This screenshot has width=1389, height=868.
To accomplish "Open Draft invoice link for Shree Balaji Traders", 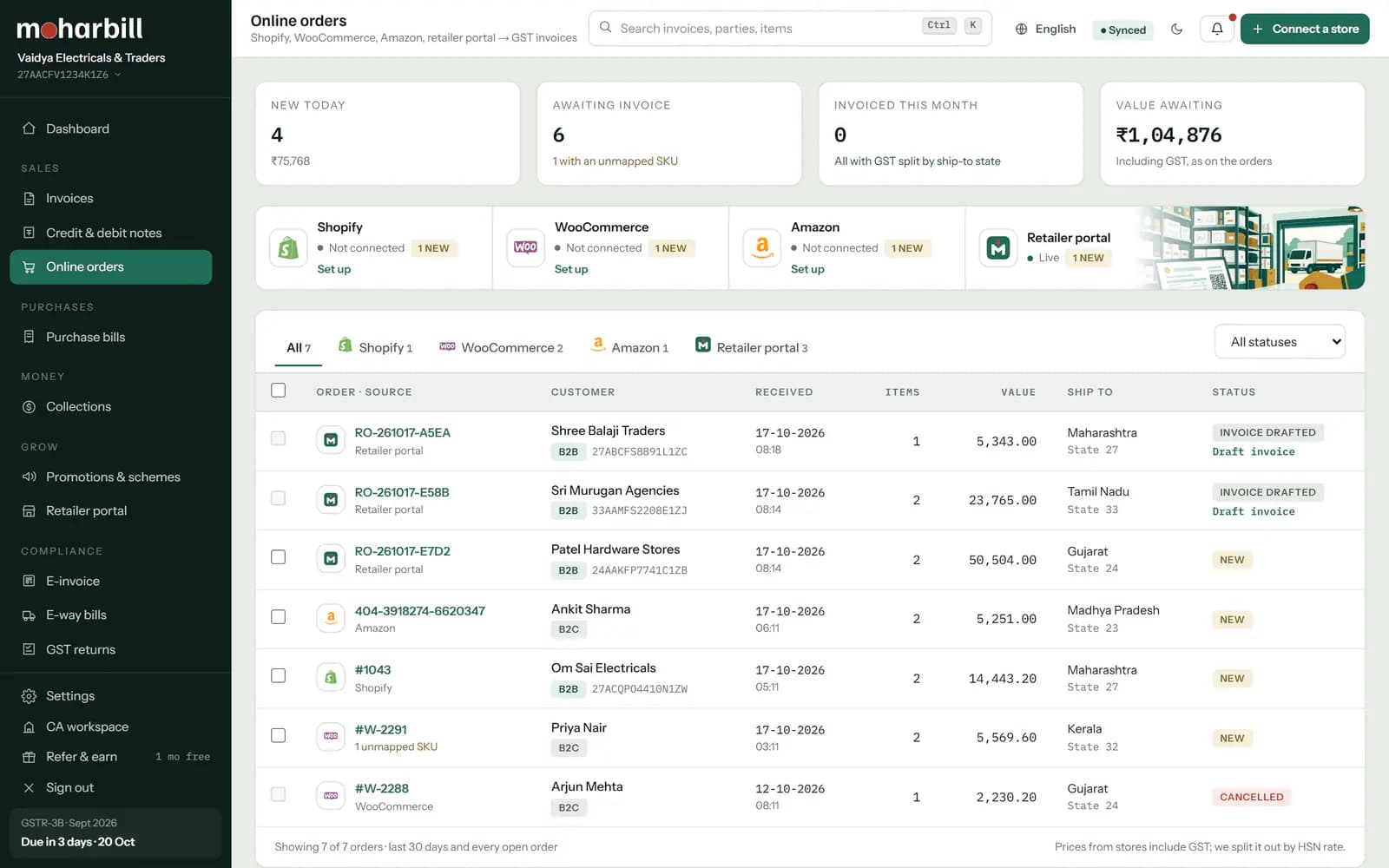I will [x=1254, y=451].
